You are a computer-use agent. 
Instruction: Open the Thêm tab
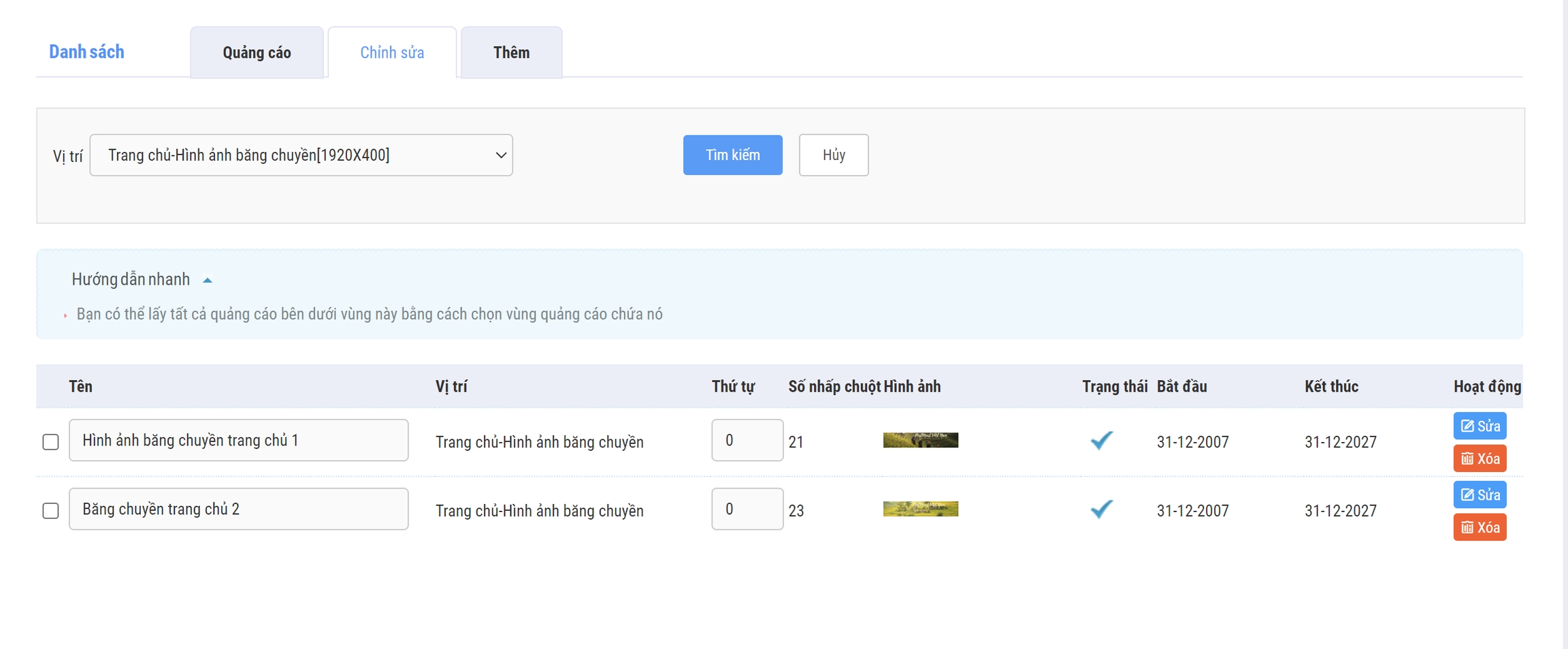pyautogui.click(x=511, y=52)
